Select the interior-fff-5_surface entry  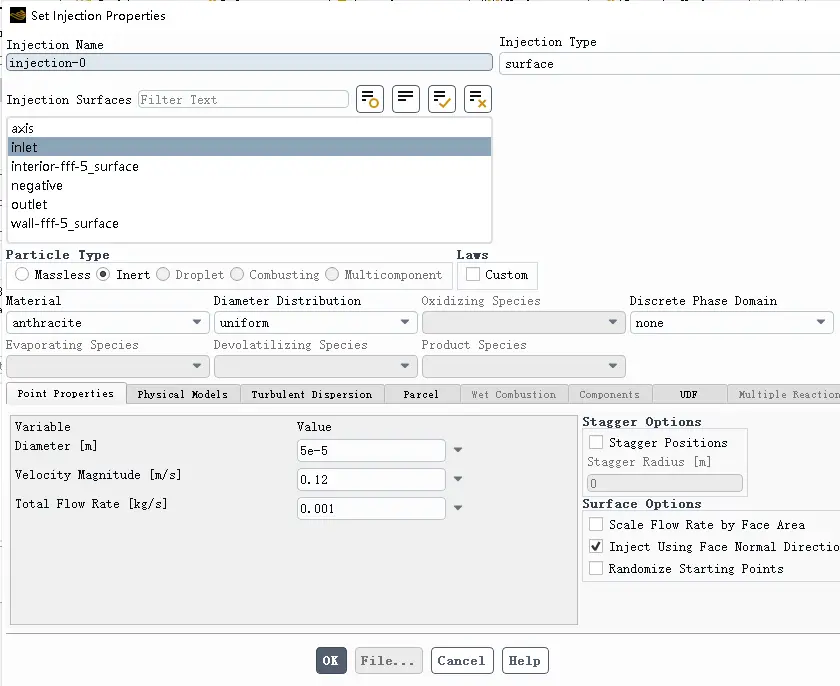(249, 166)
